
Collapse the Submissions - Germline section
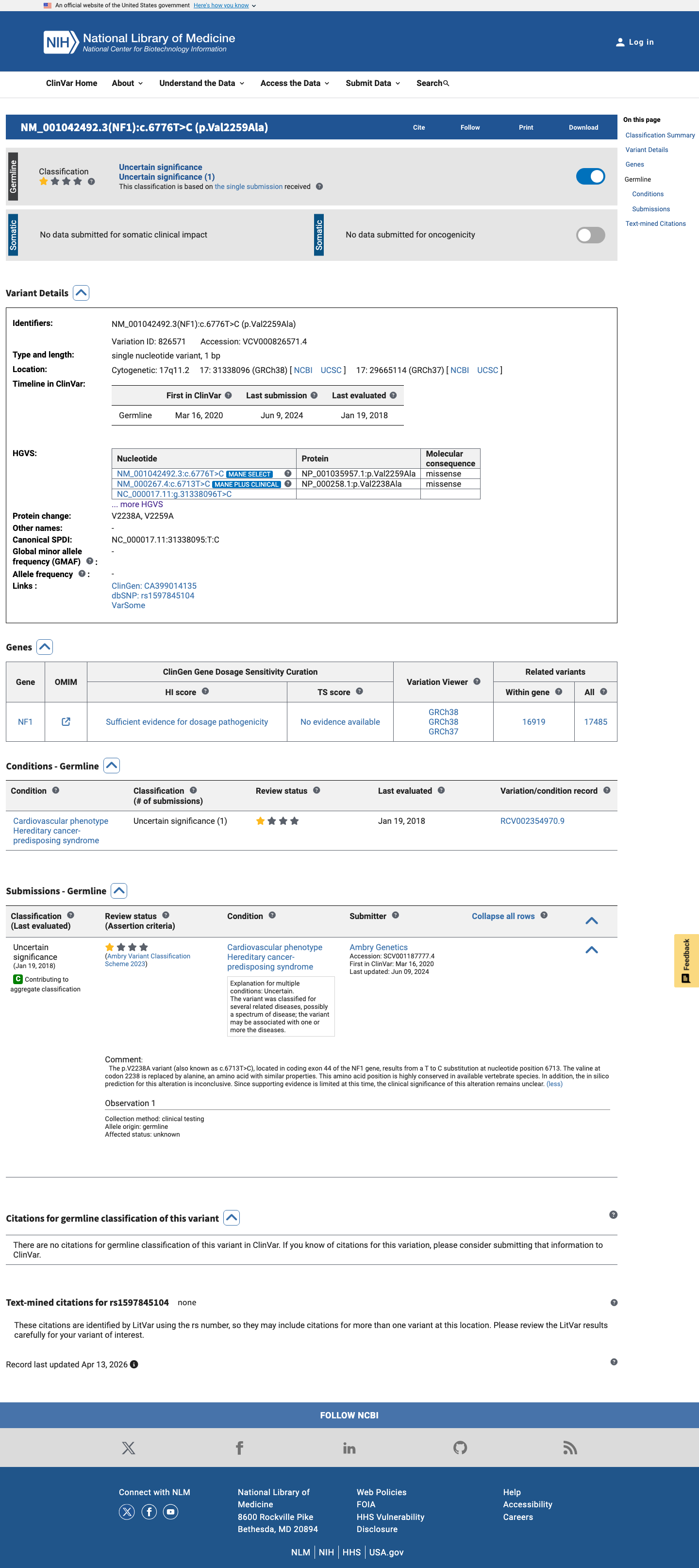(x=119, y=891)
